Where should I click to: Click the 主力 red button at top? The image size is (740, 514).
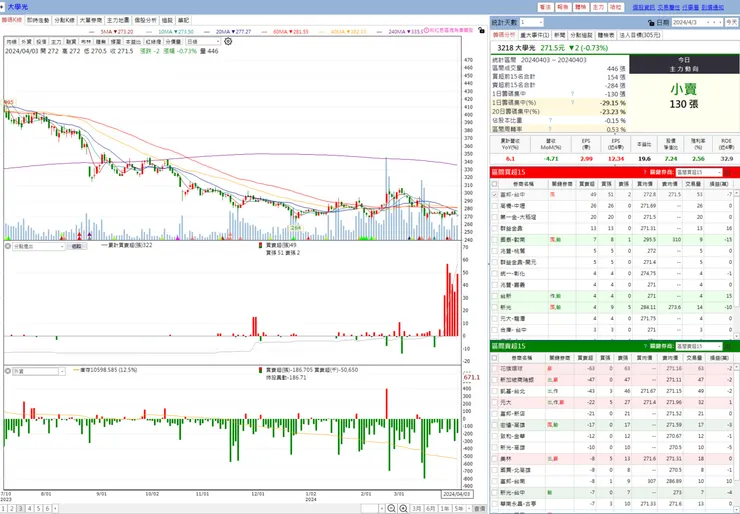point(598,7)
